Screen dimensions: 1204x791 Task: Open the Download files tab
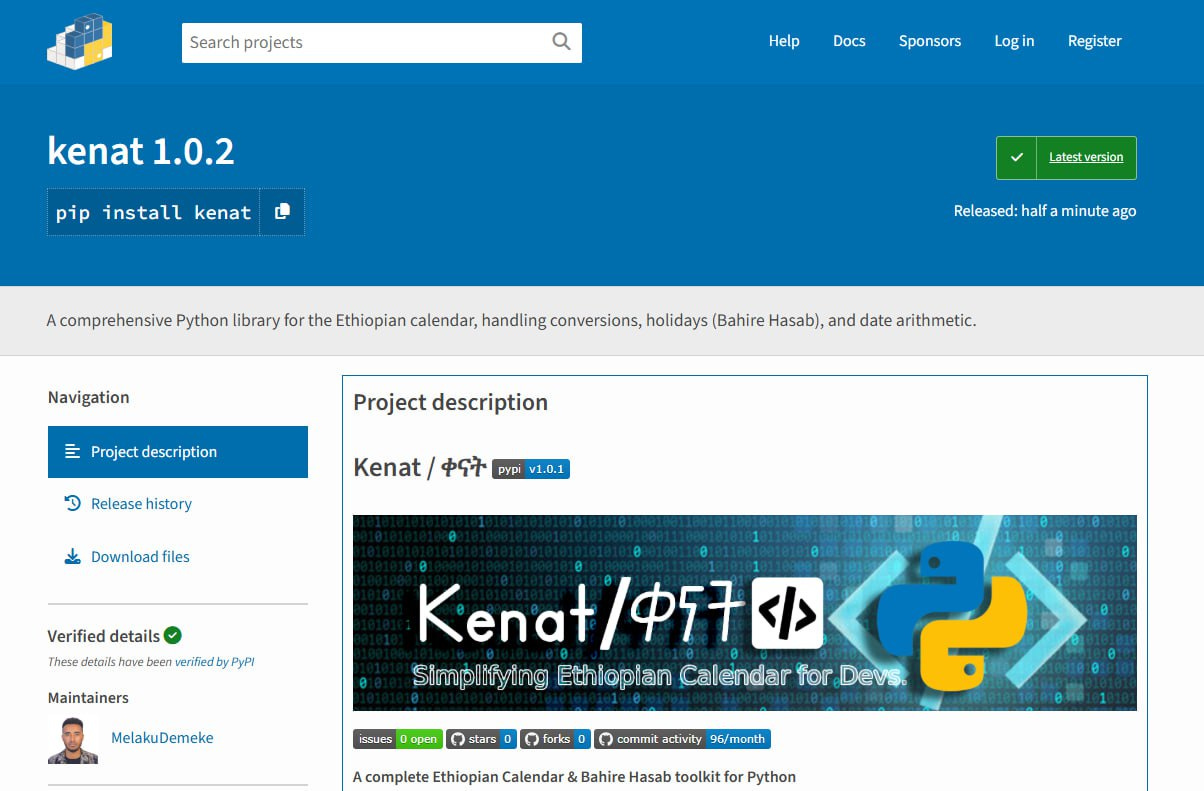pyautogui.click(x=178, y=557)
